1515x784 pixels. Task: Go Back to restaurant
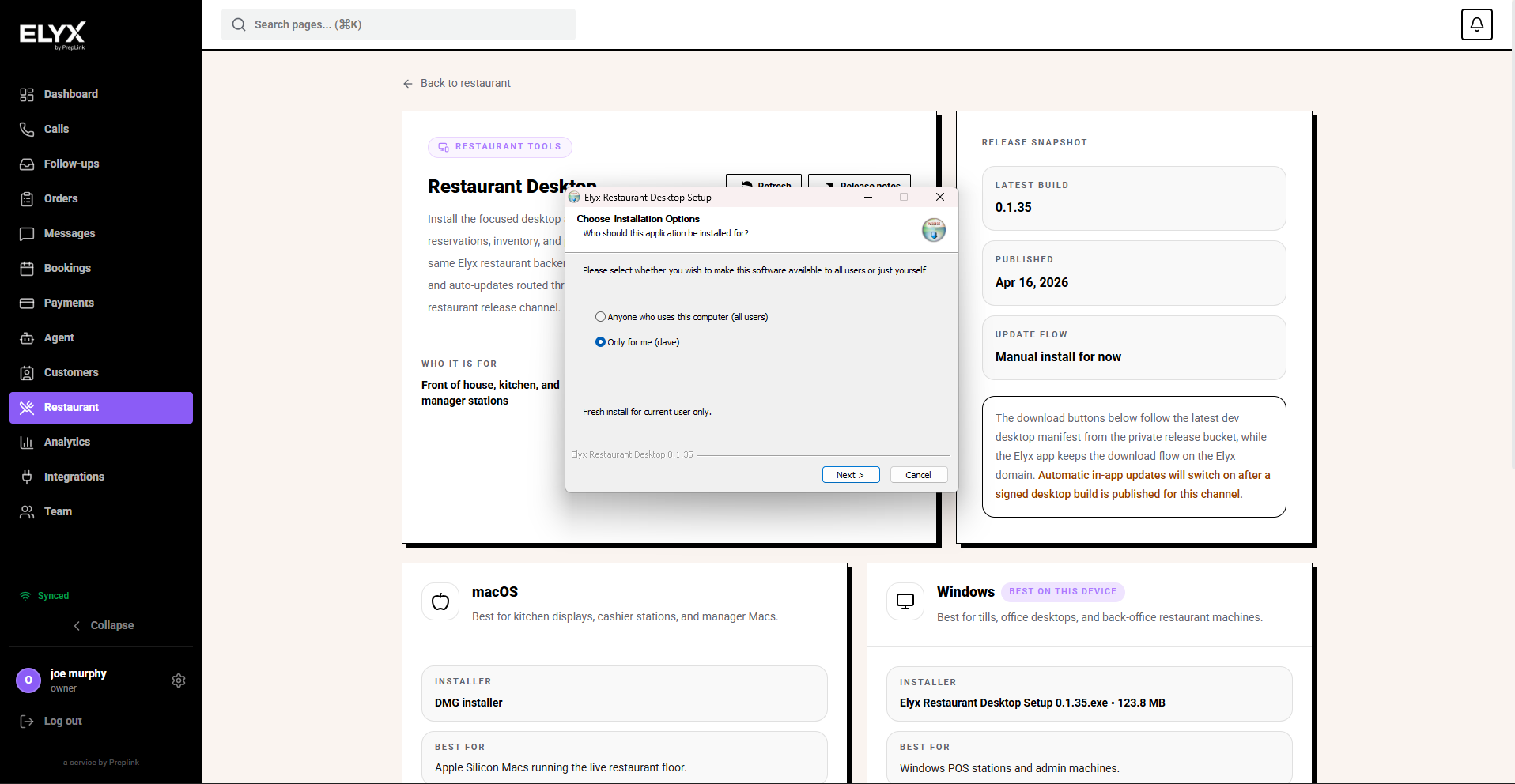pyautogui.click(x=457, y=83)
